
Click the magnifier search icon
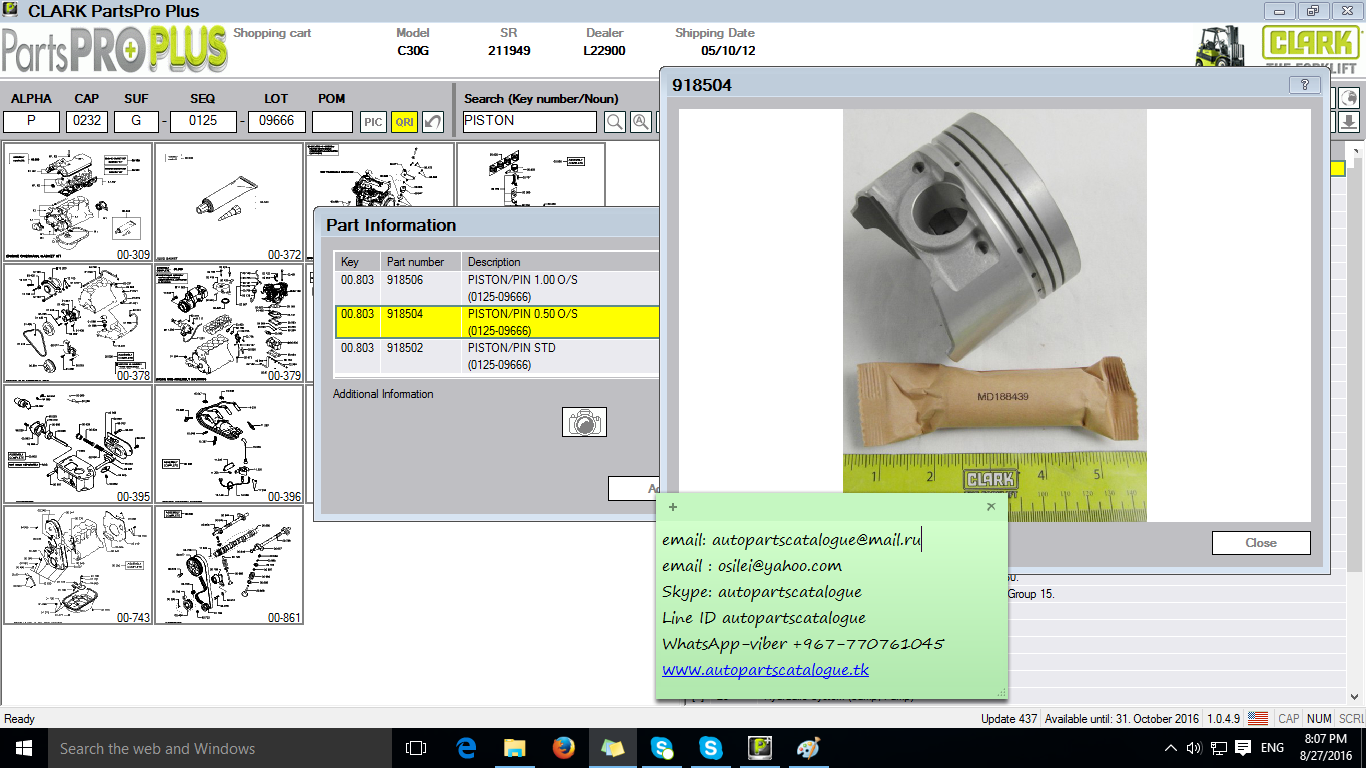614,122
